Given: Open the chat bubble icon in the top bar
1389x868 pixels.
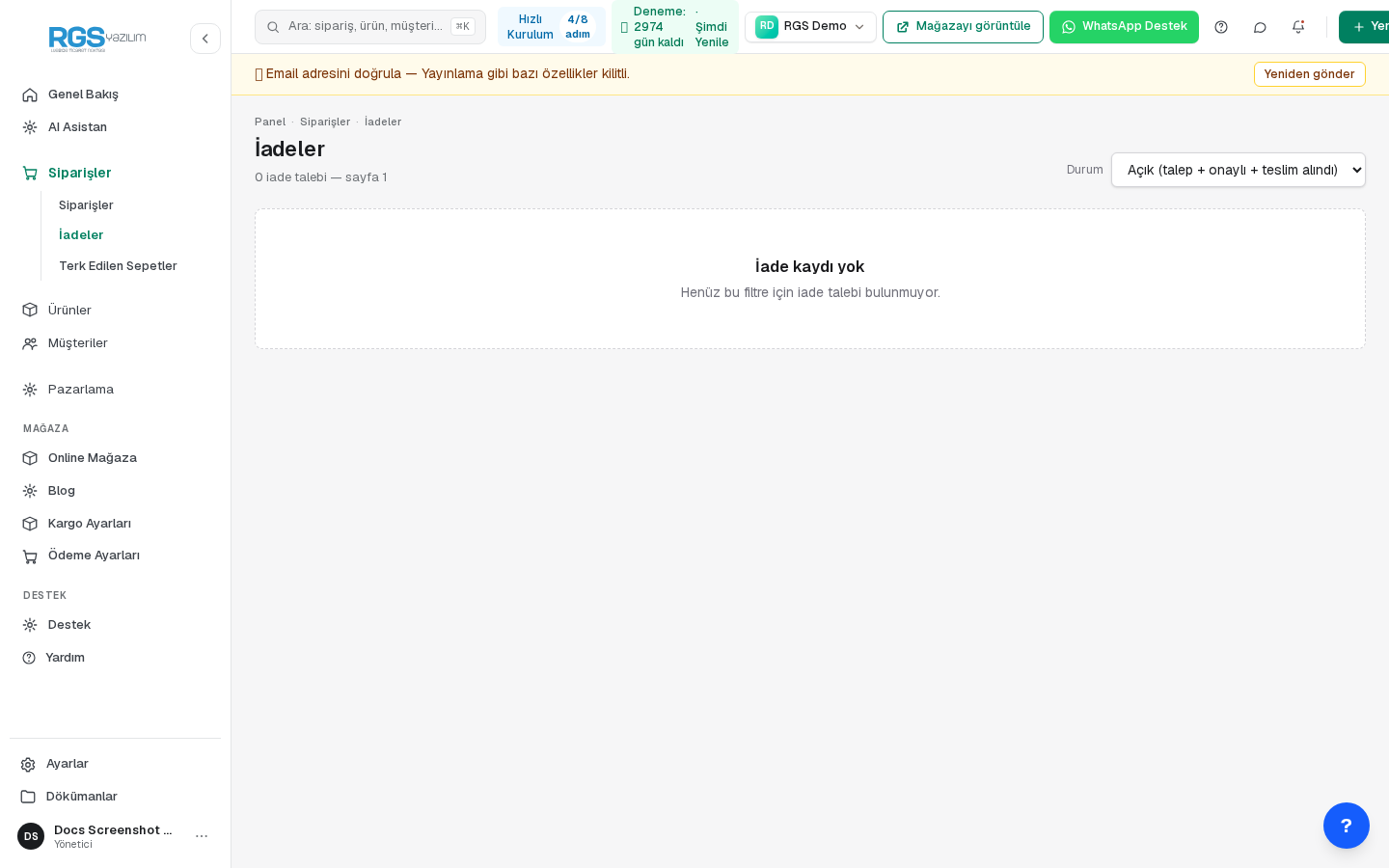Looking at the screenshot, I should (1260, 27).
